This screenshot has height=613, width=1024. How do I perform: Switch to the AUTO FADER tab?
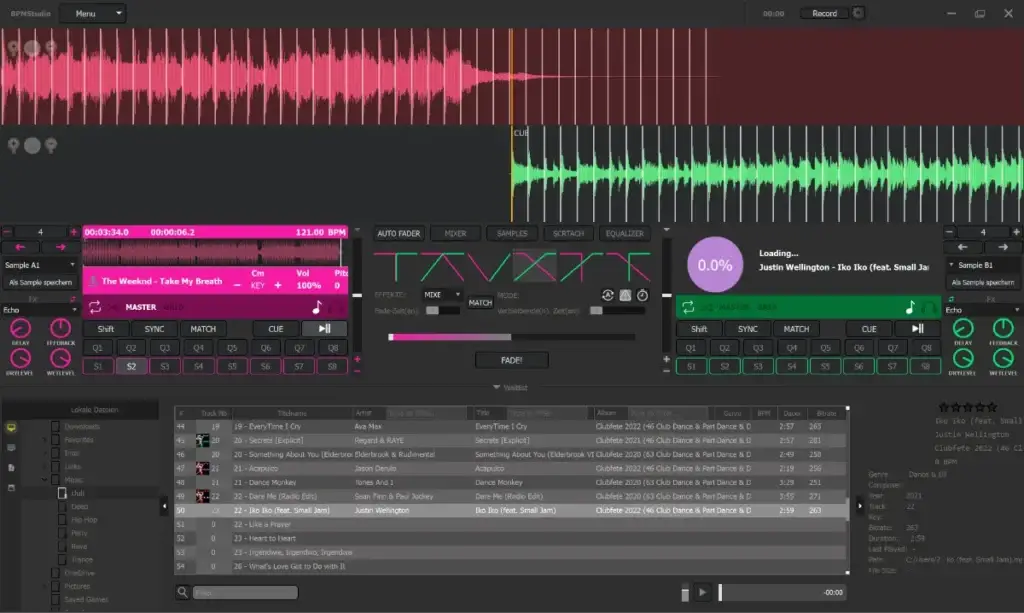coord(399,234)
